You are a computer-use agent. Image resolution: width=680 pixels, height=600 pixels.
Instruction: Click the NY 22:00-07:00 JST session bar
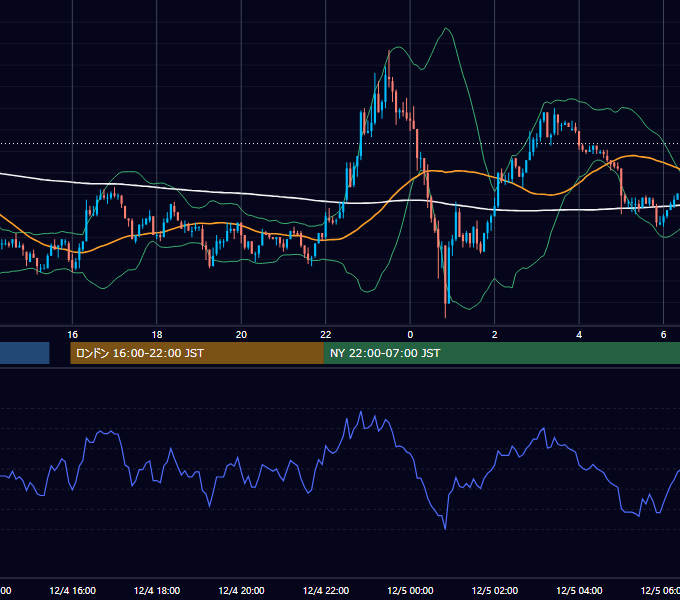(x=502, y=353)
